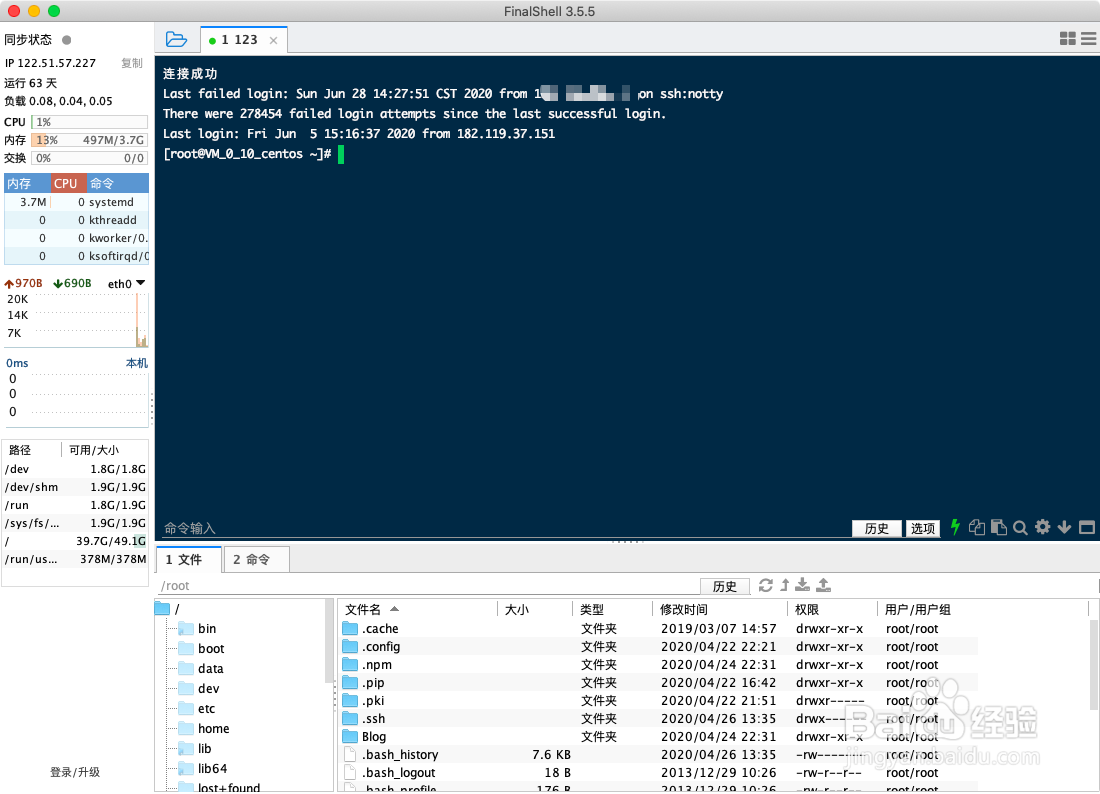
Task: Switch to grid layout view icon
Action: click(x=1068, y=39)
